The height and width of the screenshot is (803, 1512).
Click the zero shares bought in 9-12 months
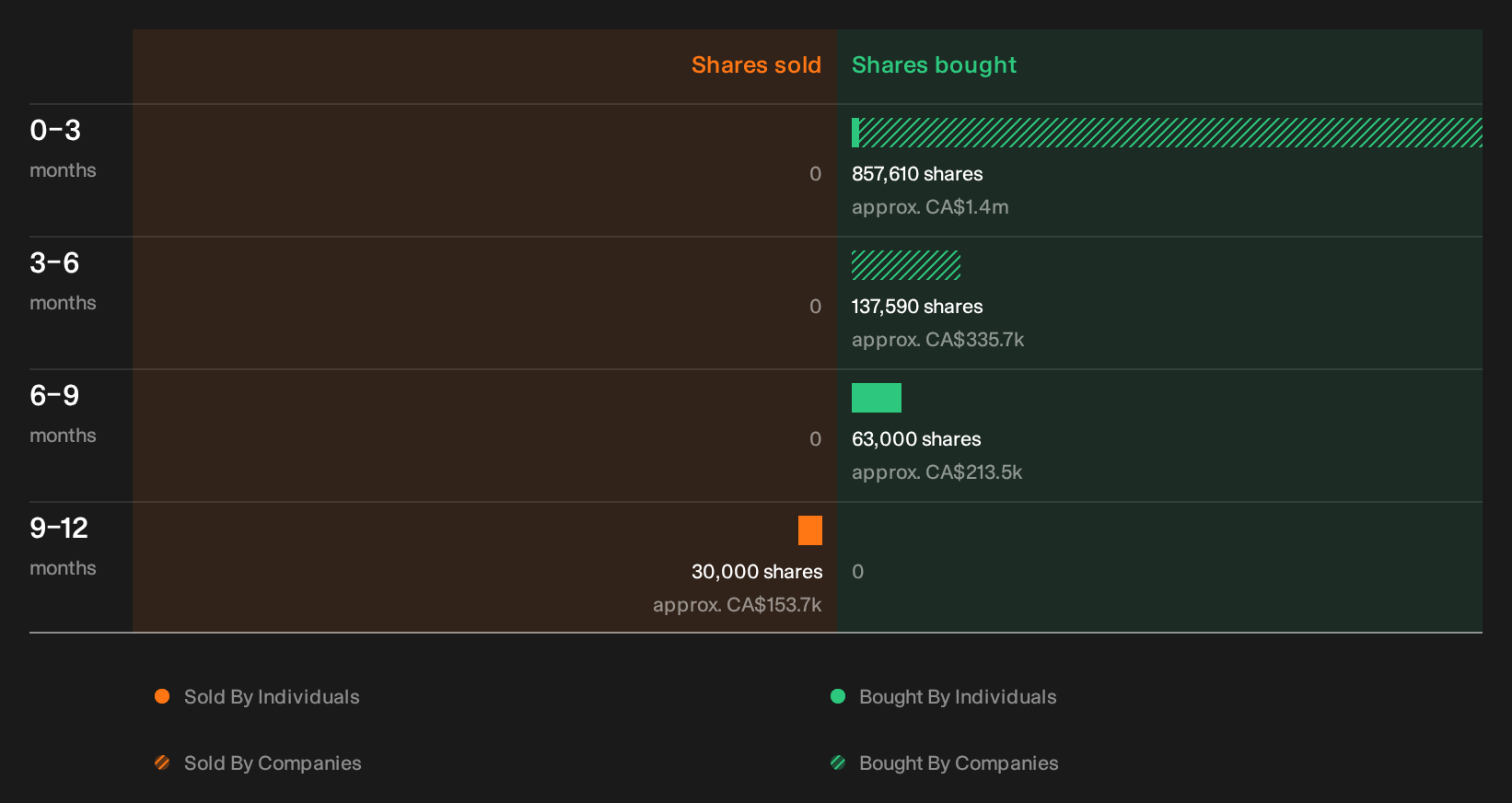pyautogui.click(x=858, y=572)
